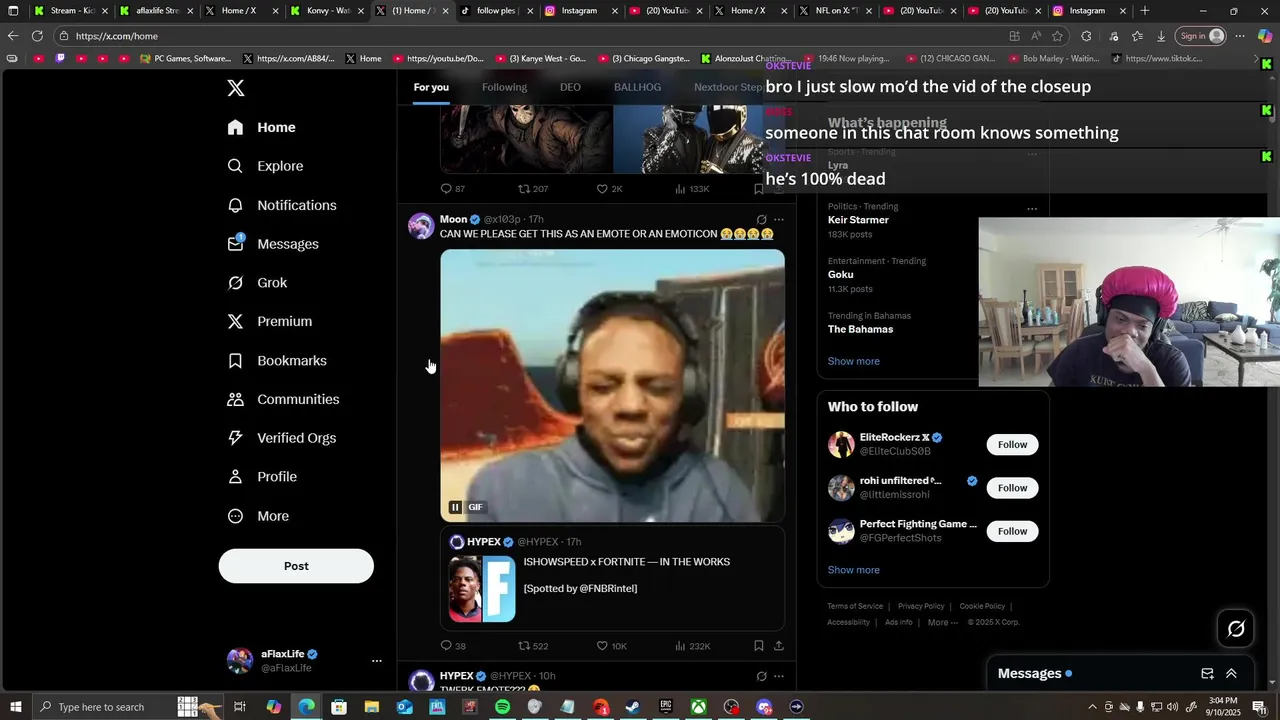This screenshot has width=1280, height=720.
Task: Open Goku trending topic
Action: 841,275
